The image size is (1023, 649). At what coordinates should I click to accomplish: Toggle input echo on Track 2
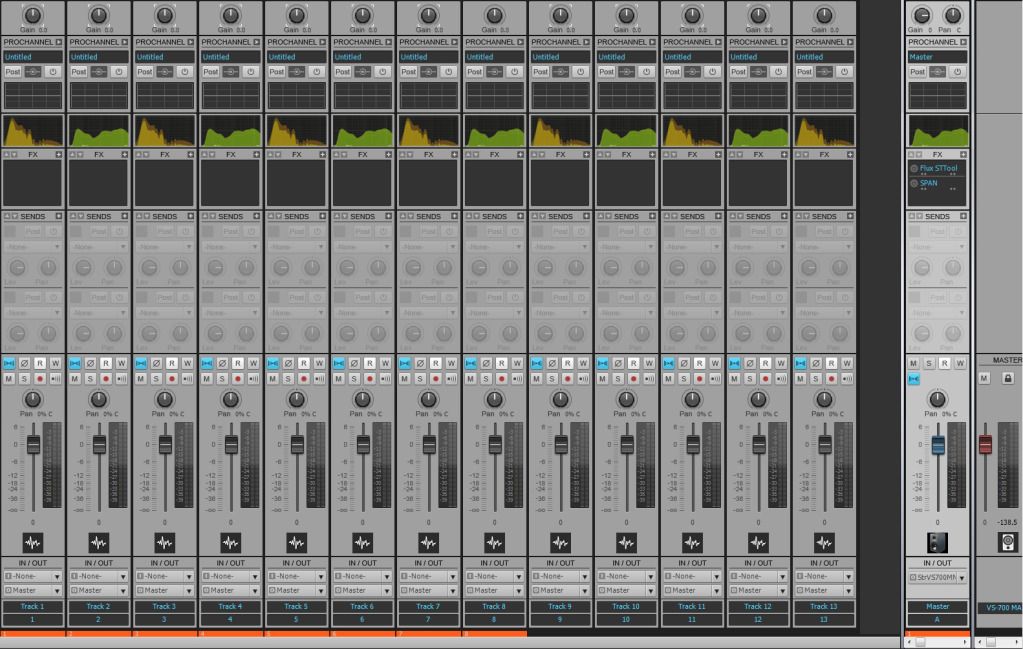tap(121, 379)
